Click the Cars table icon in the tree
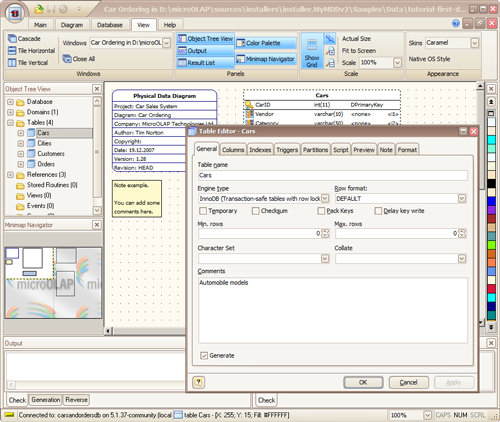Image resolution: width=500 pixels, height=422 pixels. click(x=31, y=133)
